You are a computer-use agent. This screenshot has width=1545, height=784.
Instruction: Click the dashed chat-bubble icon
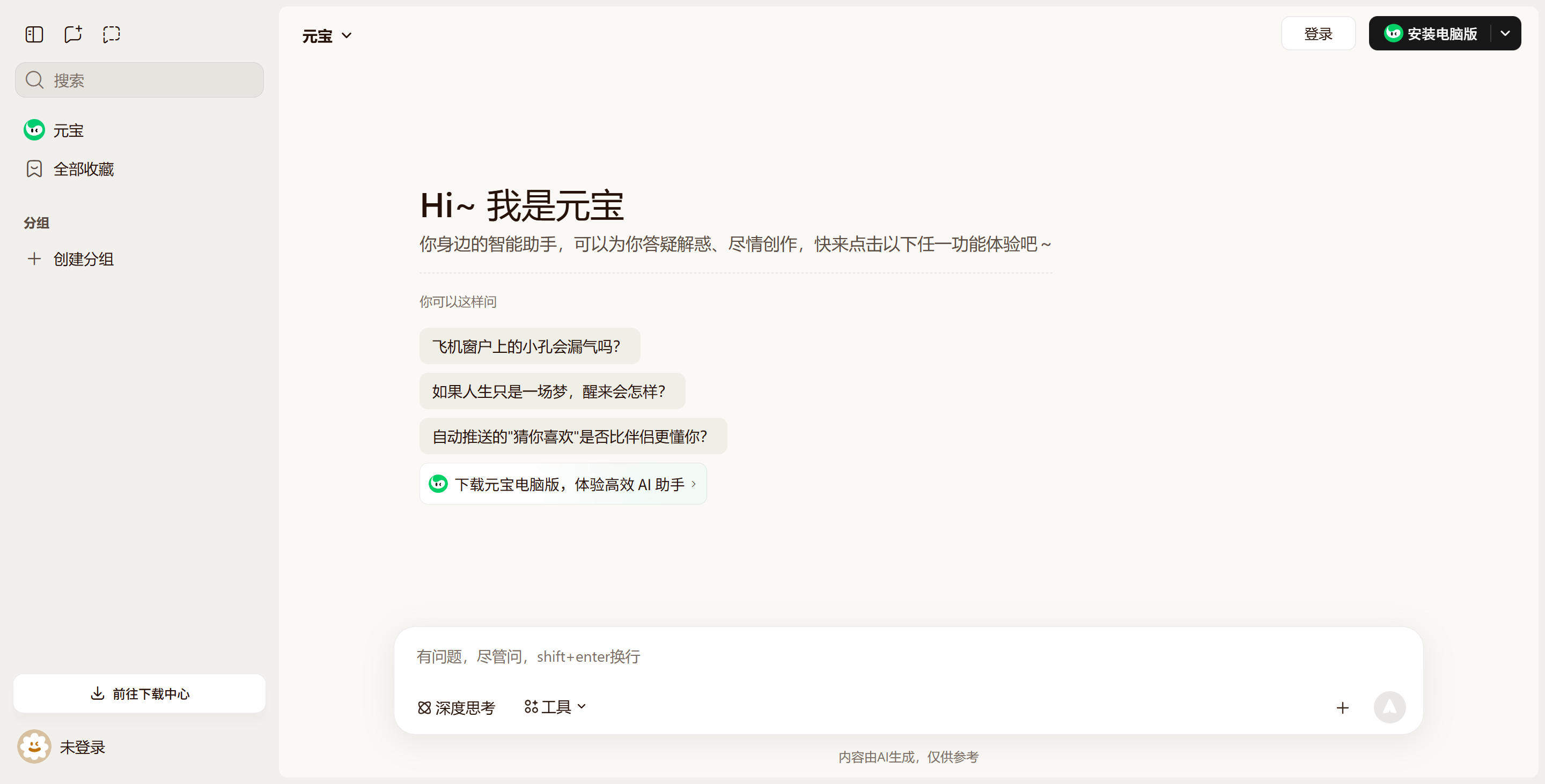click(x=112, y=34)
